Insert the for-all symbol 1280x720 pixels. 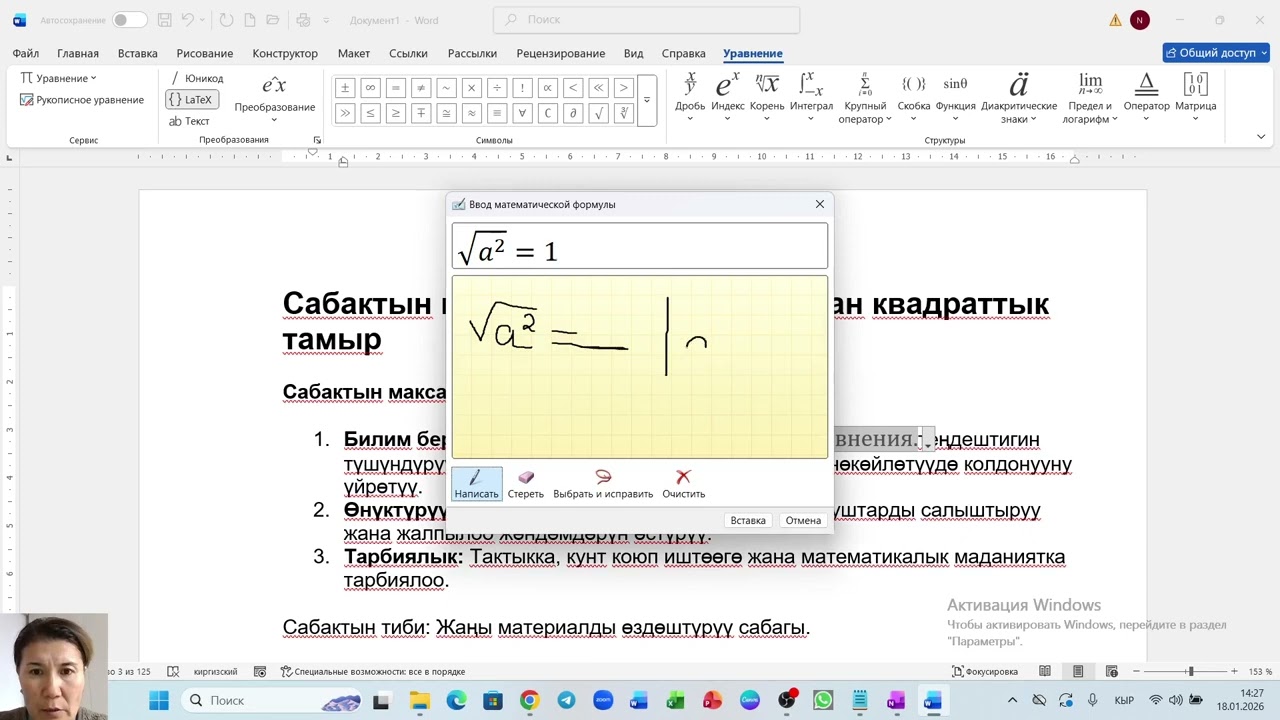[522, 113]
